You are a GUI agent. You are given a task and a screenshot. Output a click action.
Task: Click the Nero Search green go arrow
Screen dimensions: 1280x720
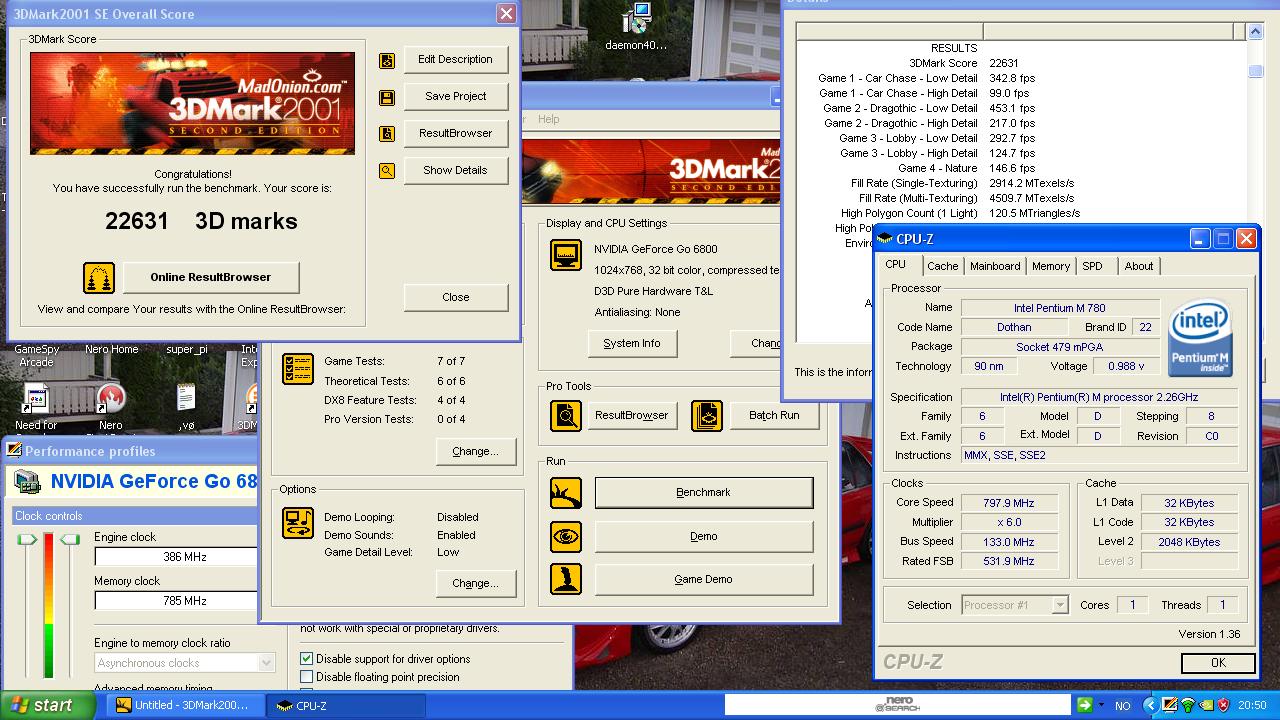pyautogui.click(x=1085, y=705)
